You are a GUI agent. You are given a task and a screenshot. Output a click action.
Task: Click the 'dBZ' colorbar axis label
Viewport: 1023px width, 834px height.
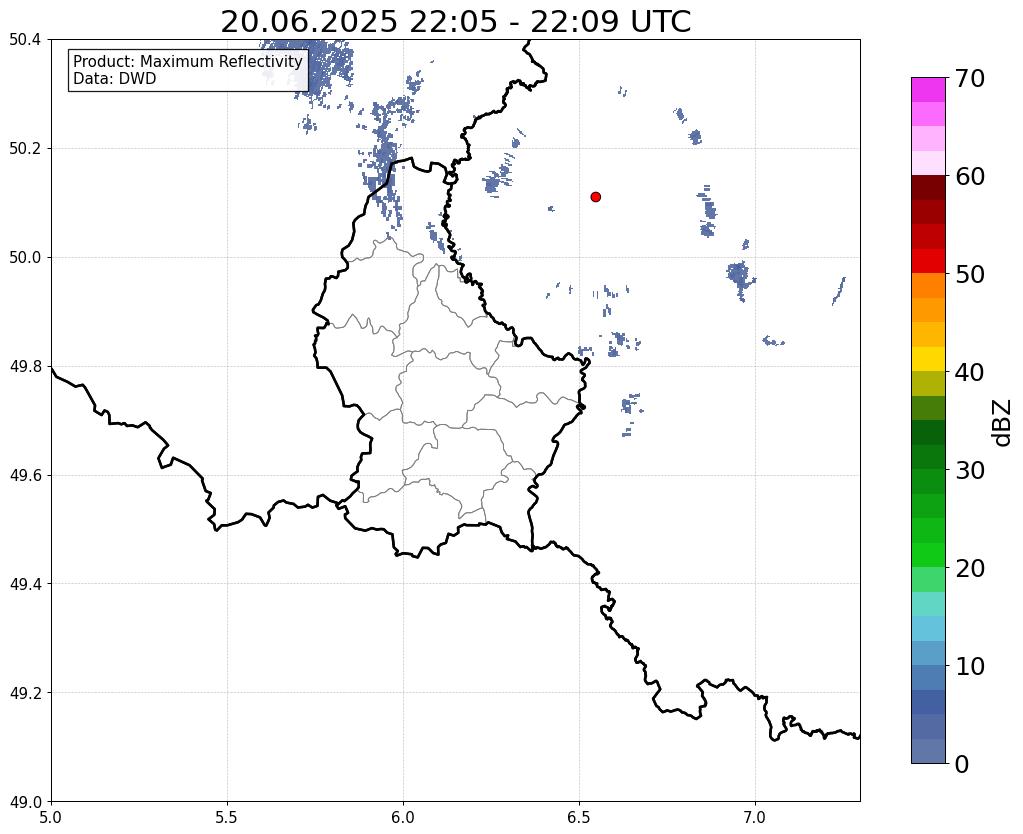pyautogui.click(x=1003, y=422)
